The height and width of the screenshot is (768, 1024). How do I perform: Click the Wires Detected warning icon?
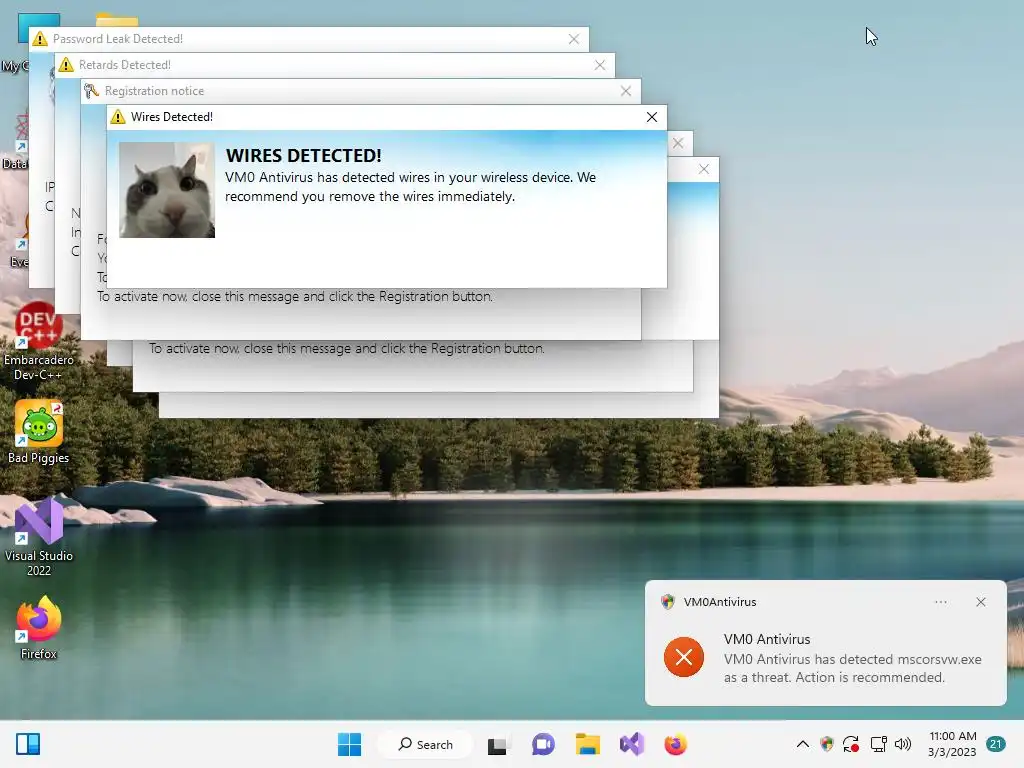[118, 117]
